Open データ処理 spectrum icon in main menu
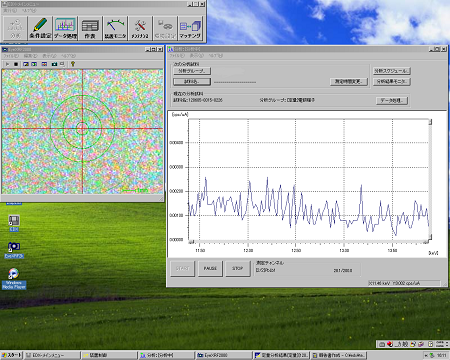 pyautogui.click(x=65, y=28)
